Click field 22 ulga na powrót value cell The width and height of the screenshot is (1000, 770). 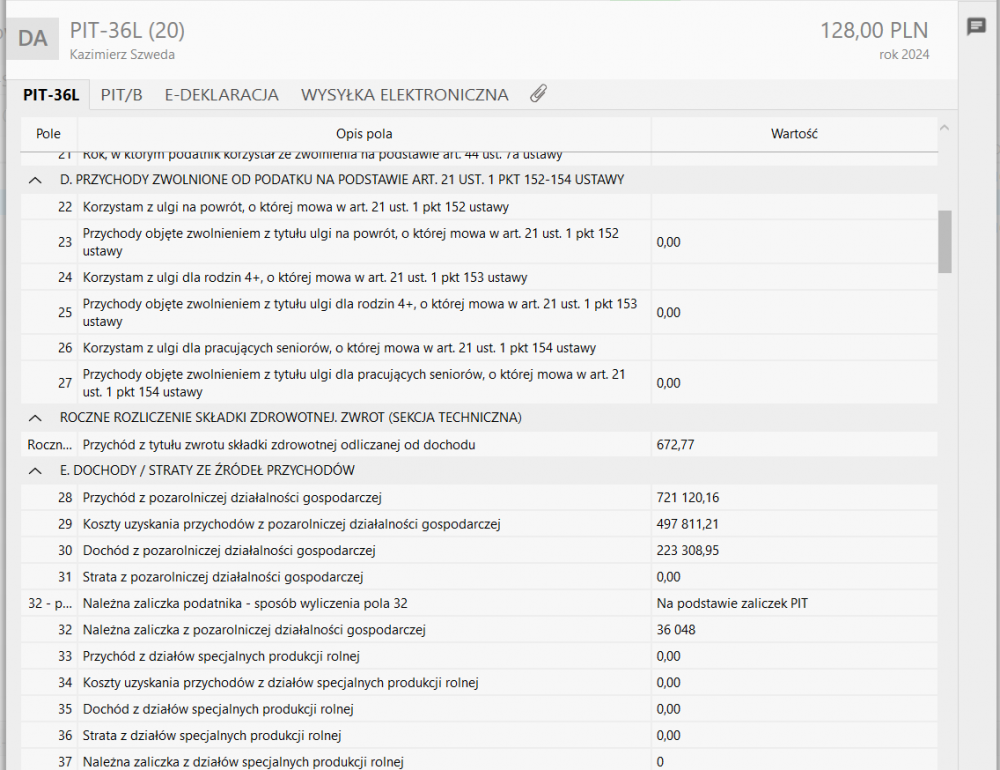(795, 207)
